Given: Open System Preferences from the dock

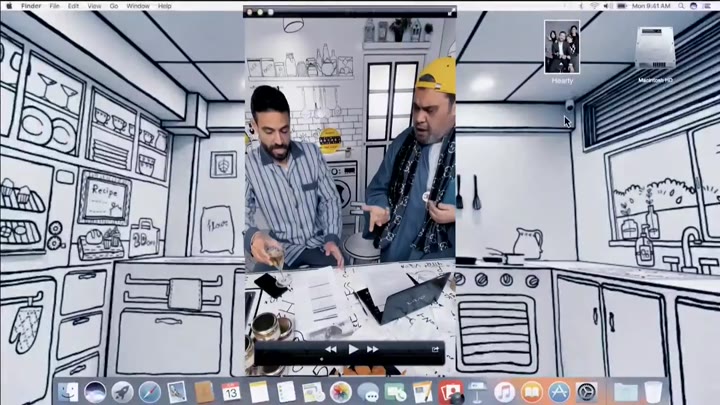Looking at the screenshot, I should coord(587,392).
